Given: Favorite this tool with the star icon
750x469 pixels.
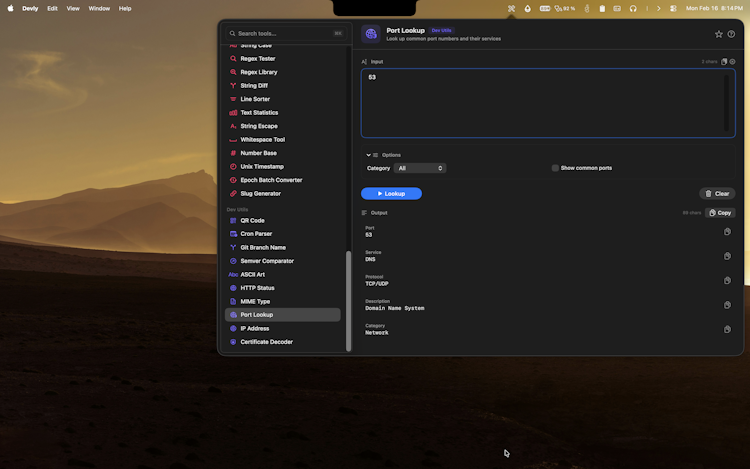Looking at the screenshot, I should (x=718, y=34).
